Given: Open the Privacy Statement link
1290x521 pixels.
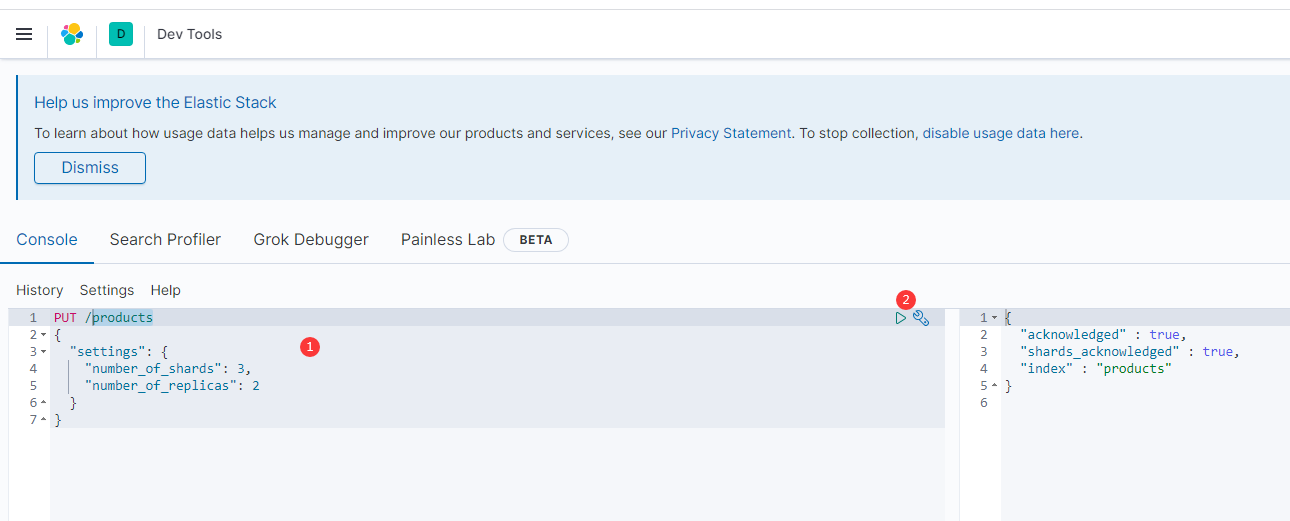Looking at the screenshot, I should click(731, 133).
